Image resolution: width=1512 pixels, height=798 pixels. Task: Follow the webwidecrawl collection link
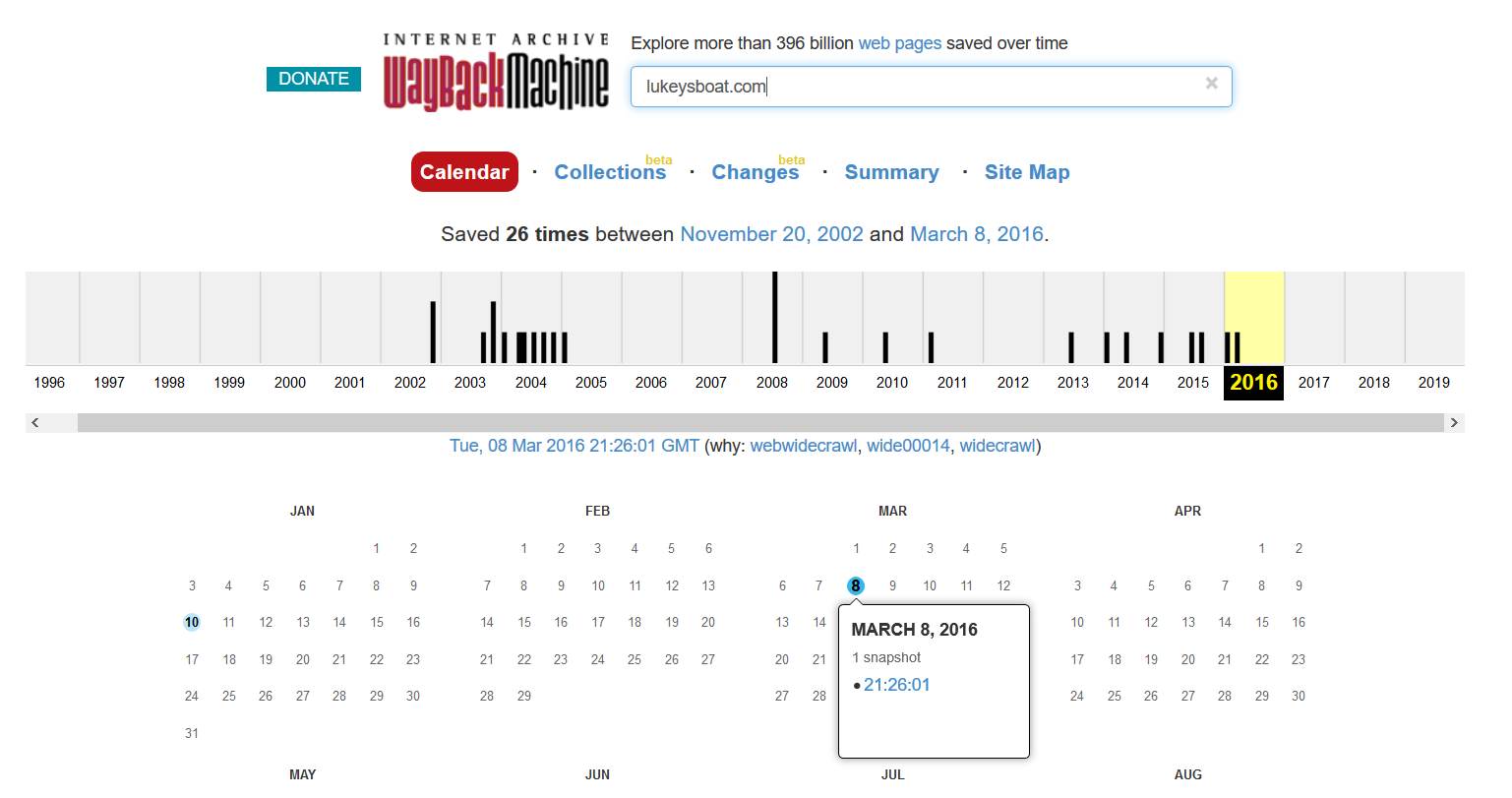(803, 446)
